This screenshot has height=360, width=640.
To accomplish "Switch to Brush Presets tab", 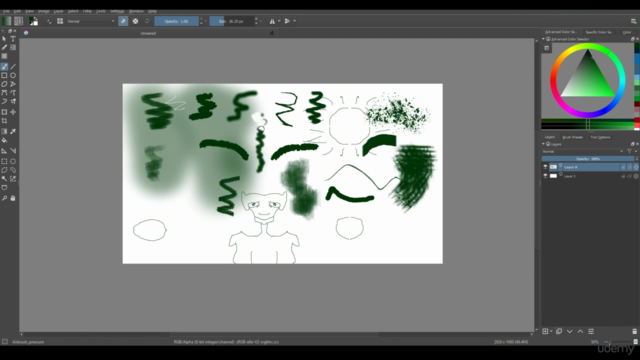I will (572, 137).
